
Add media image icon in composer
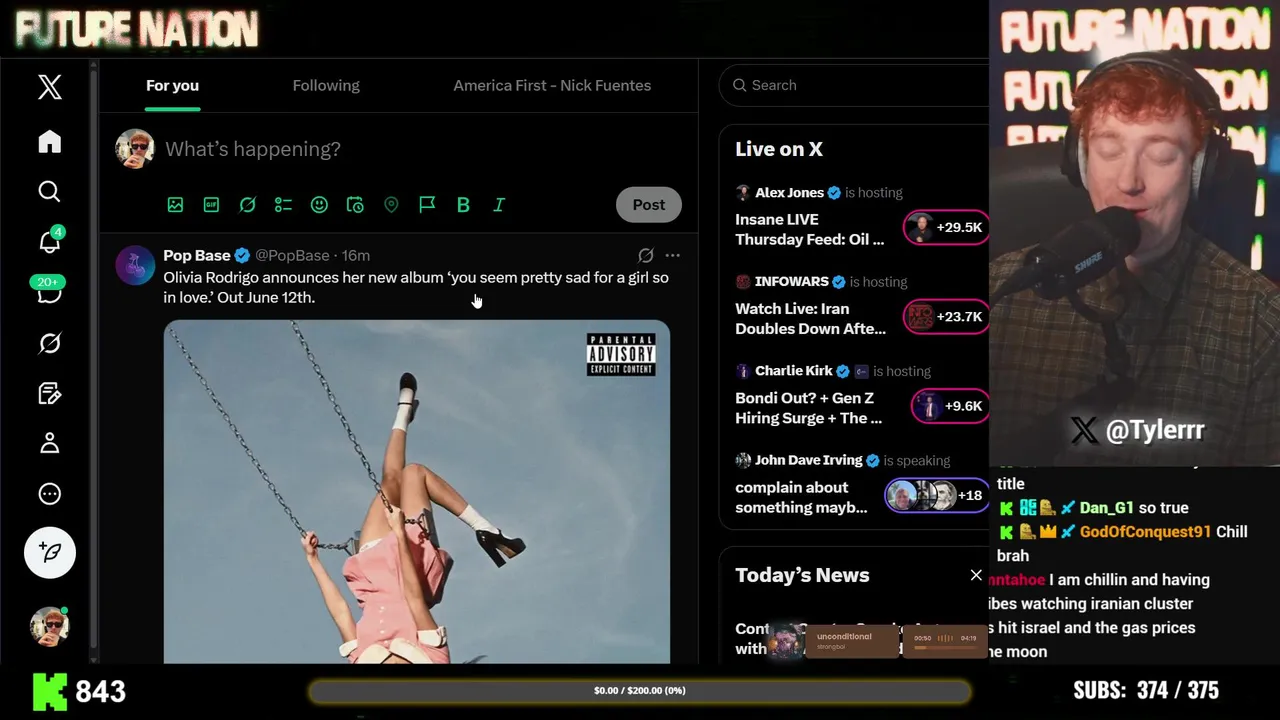(175, 204)
